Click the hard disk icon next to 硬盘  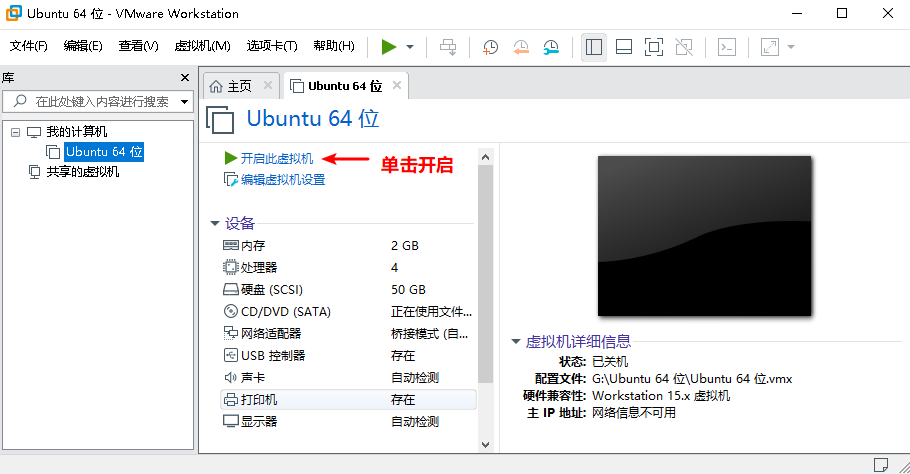pyautogui.click(x=230, y=290)
